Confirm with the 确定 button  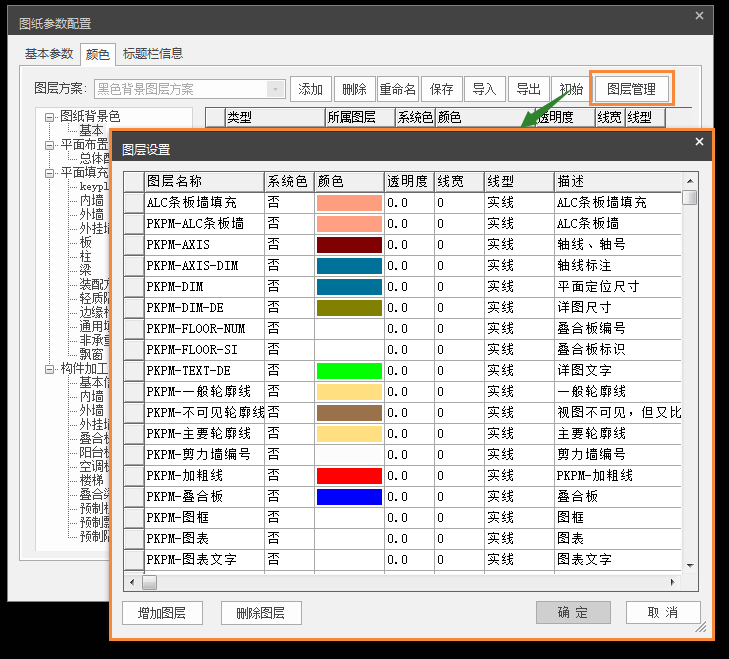(573, 613)
